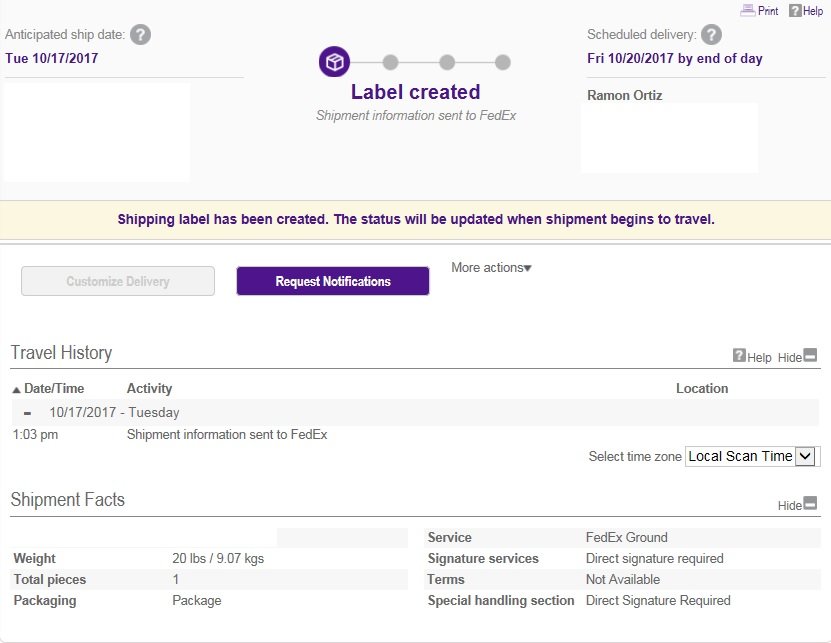Click 'Shipment information sent to FedEx' activity entry
Viewport: 831px width, 643px height.
(227, 435)
